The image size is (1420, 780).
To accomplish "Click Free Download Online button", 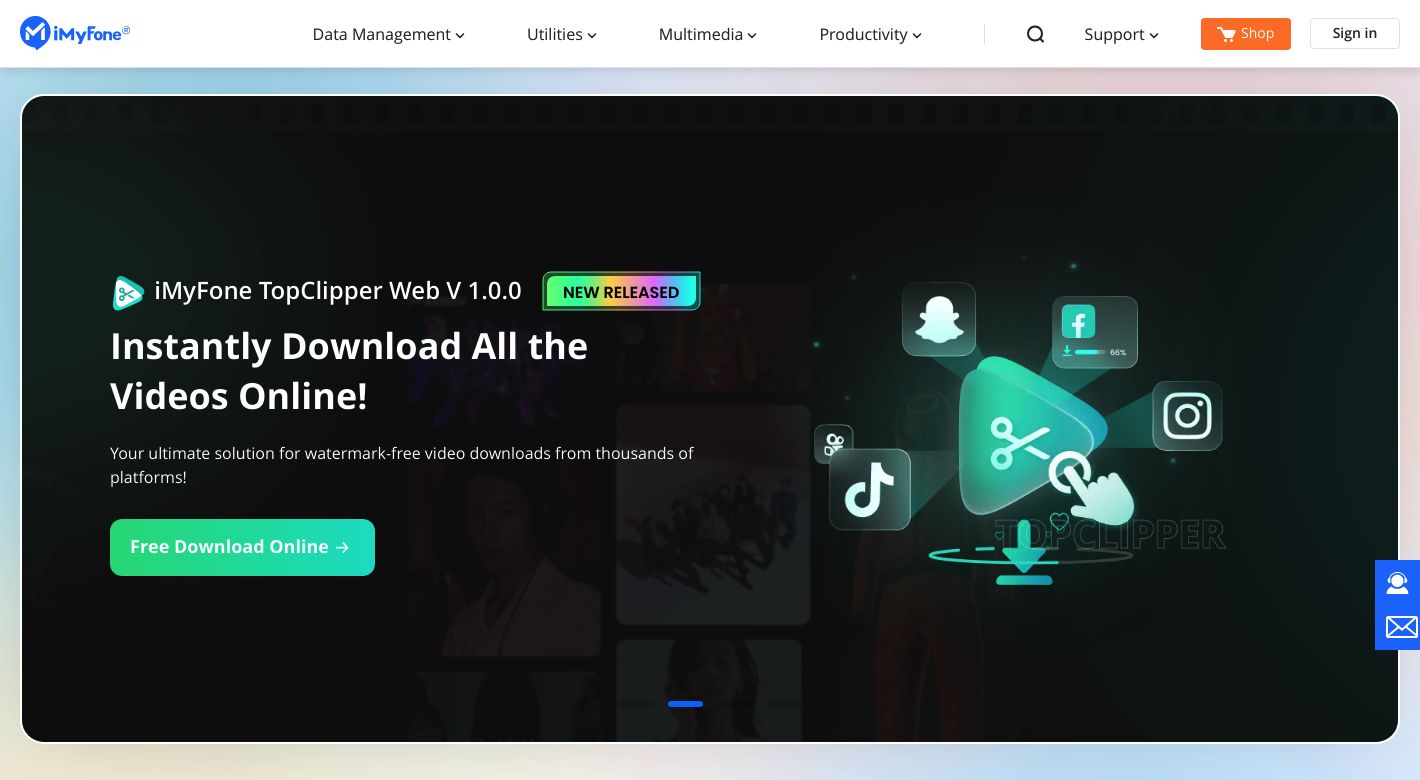I will point(242,547).
